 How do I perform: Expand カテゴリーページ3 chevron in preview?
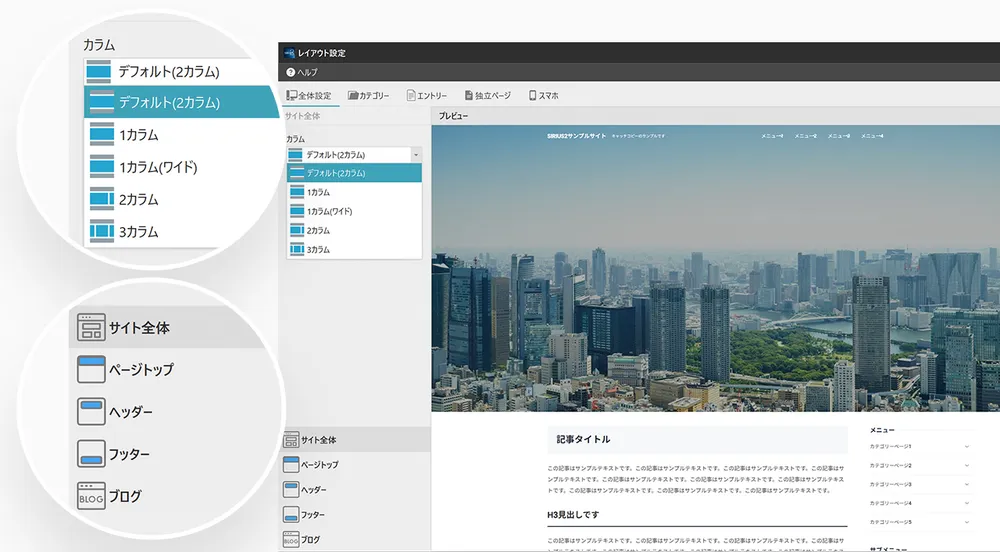[967, 484]
